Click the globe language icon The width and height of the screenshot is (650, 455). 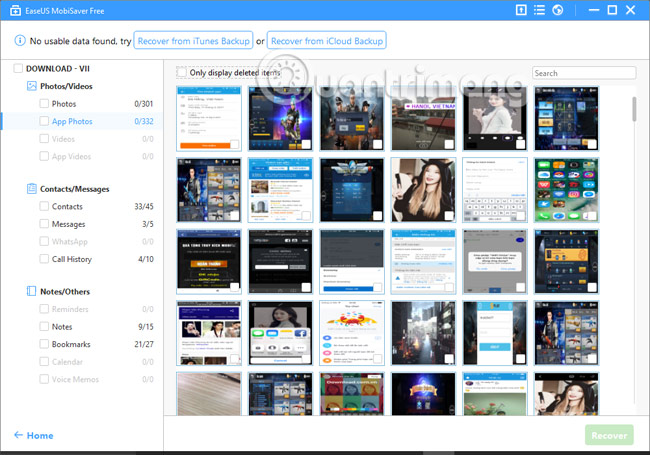[557, 10]
